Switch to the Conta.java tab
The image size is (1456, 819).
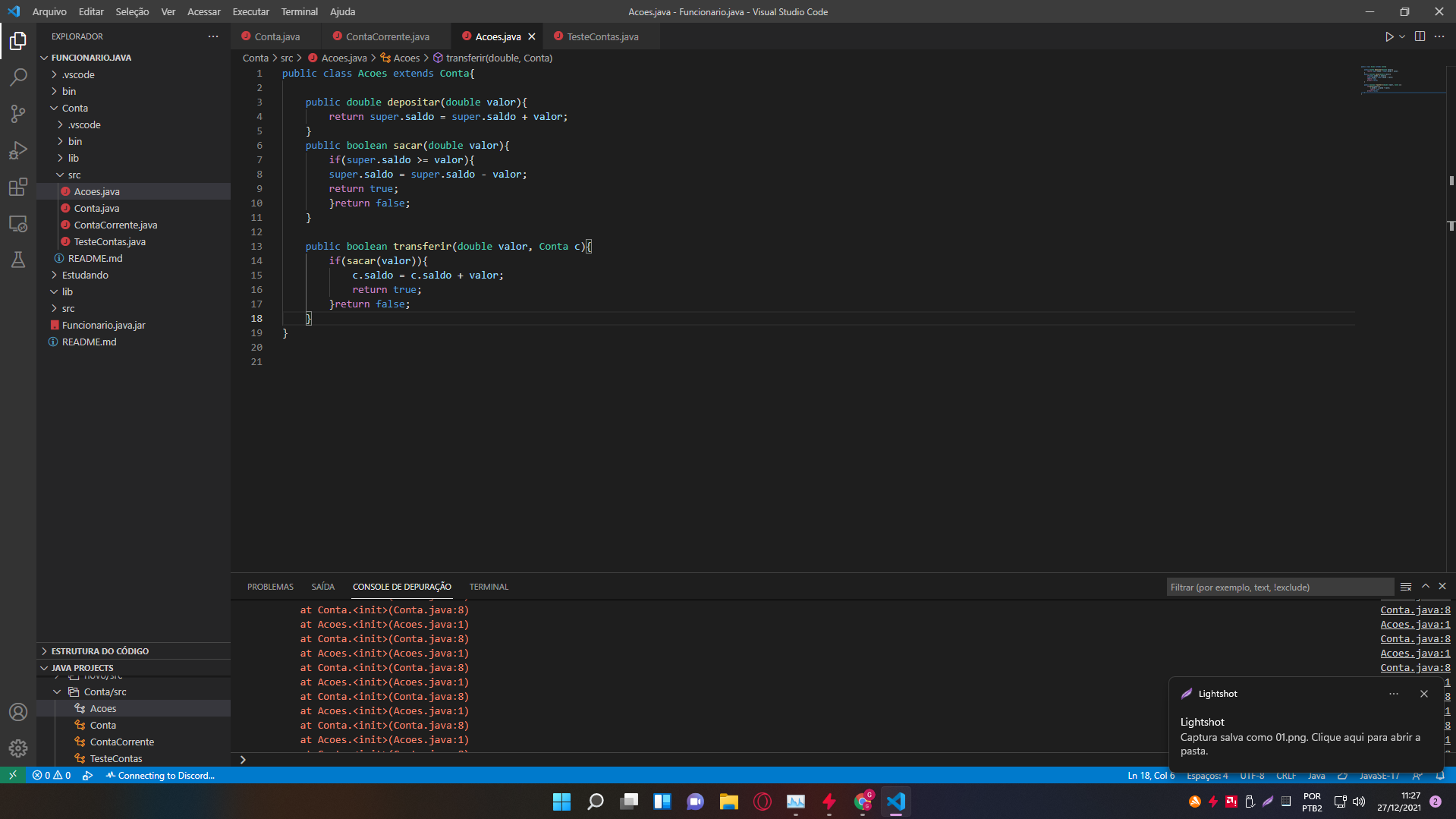pos(276,36)
